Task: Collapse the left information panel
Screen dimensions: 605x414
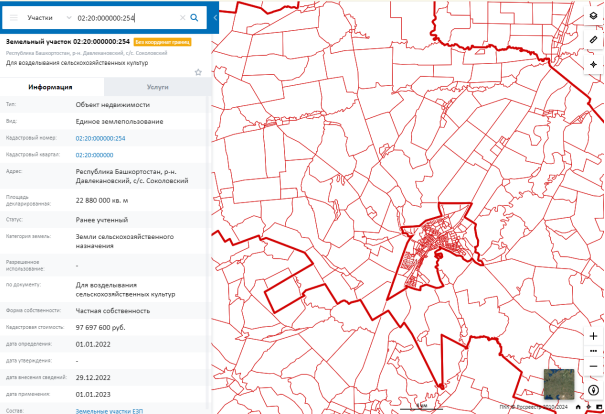Action: (x=215, y=18)
